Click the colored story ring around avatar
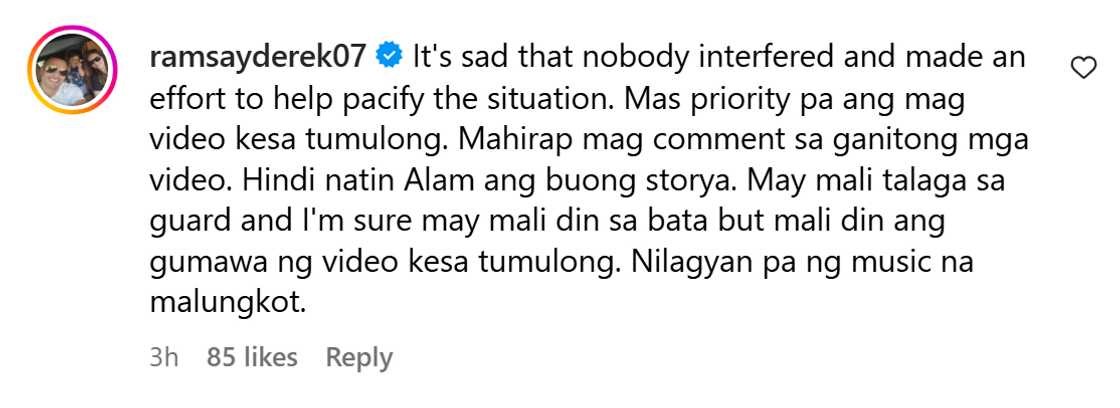This screenshot has height=408, width=1120. (x=71, y=70)
